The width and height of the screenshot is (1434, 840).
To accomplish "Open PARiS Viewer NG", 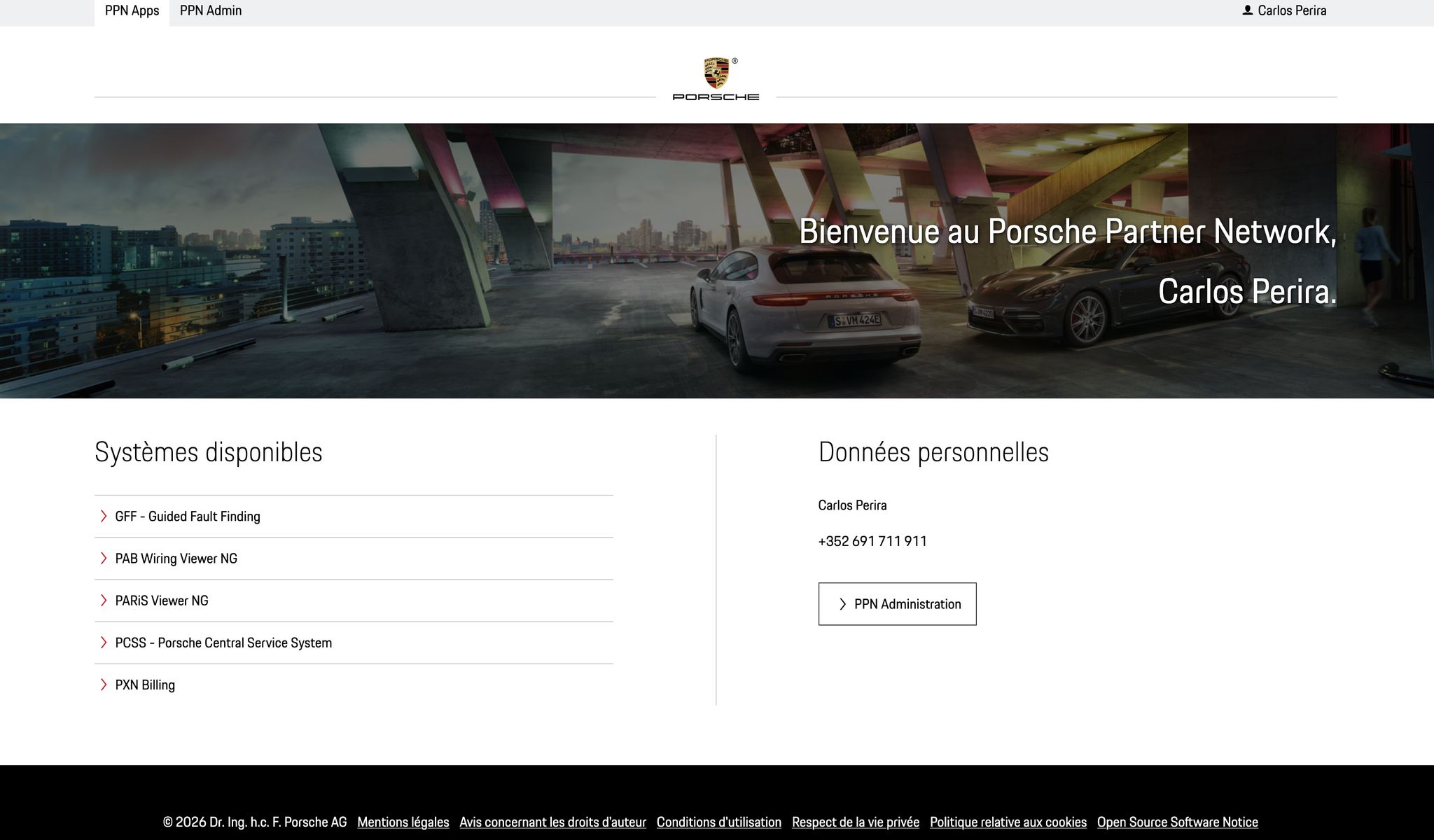I will pos(354,601).
